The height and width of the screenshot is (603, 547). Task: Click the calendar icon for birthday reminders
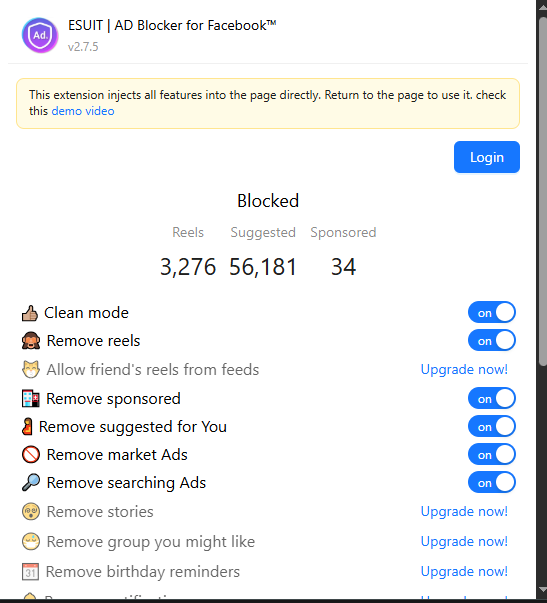coord(30,572)
